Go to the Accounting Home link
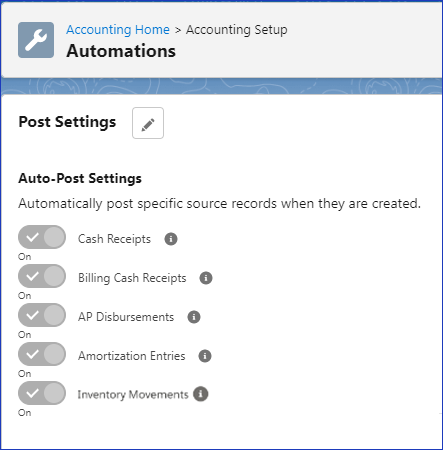The image size is (443, 450). click(x=118, y=30)
